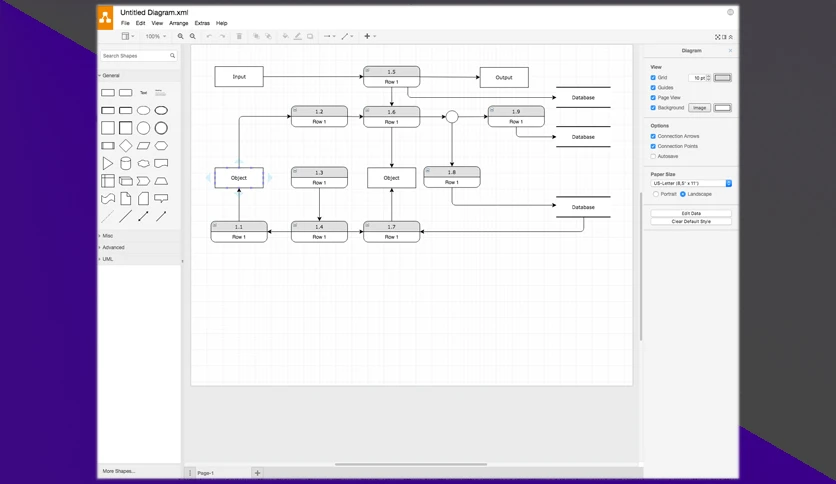Image resolution: width=836 pixels, height=484 pixels.
Task: Click the grid color swatch
Action: click(722, 78)
